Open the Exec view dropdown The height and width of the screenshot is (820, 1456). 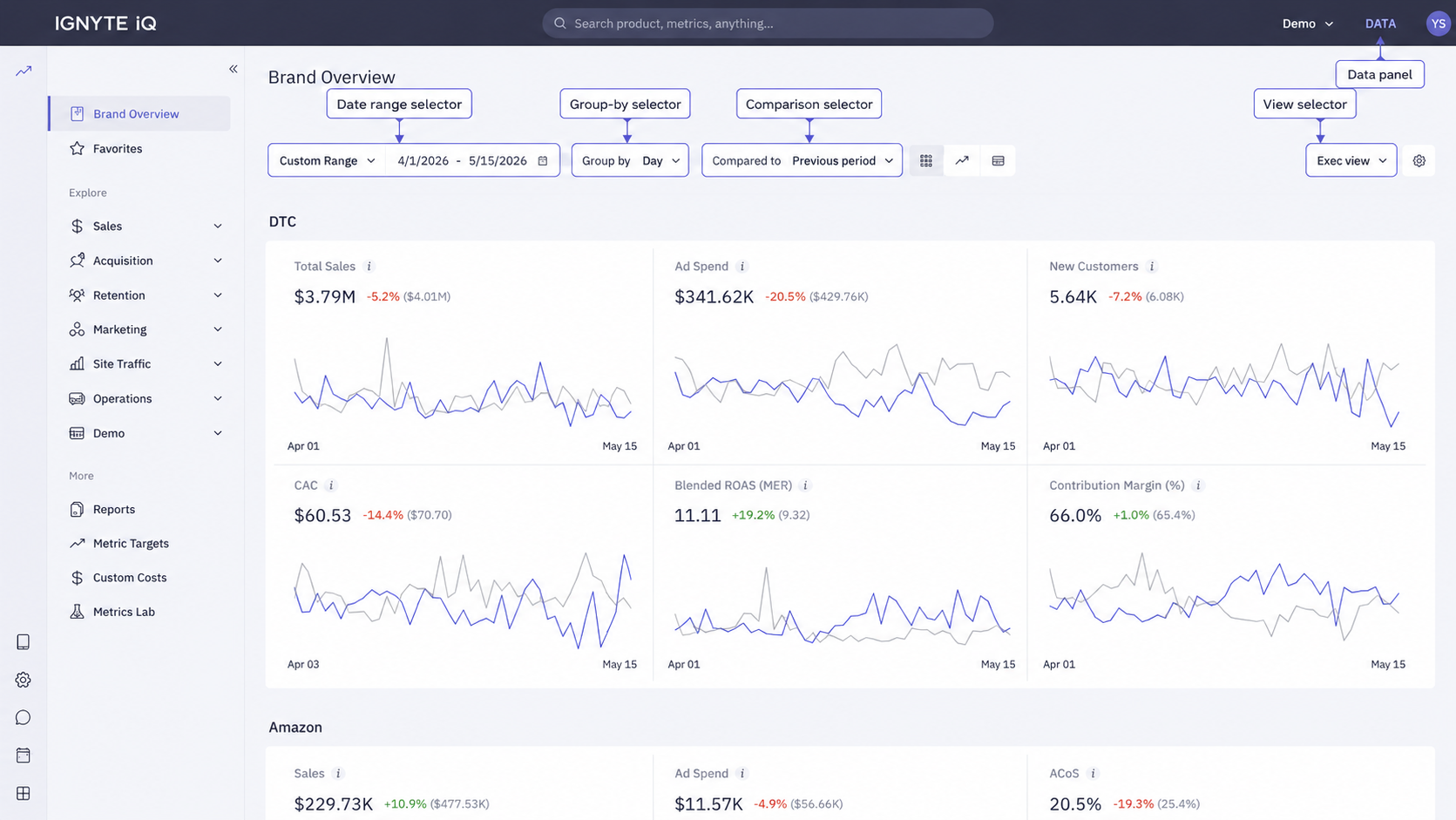click(1351, 160)
